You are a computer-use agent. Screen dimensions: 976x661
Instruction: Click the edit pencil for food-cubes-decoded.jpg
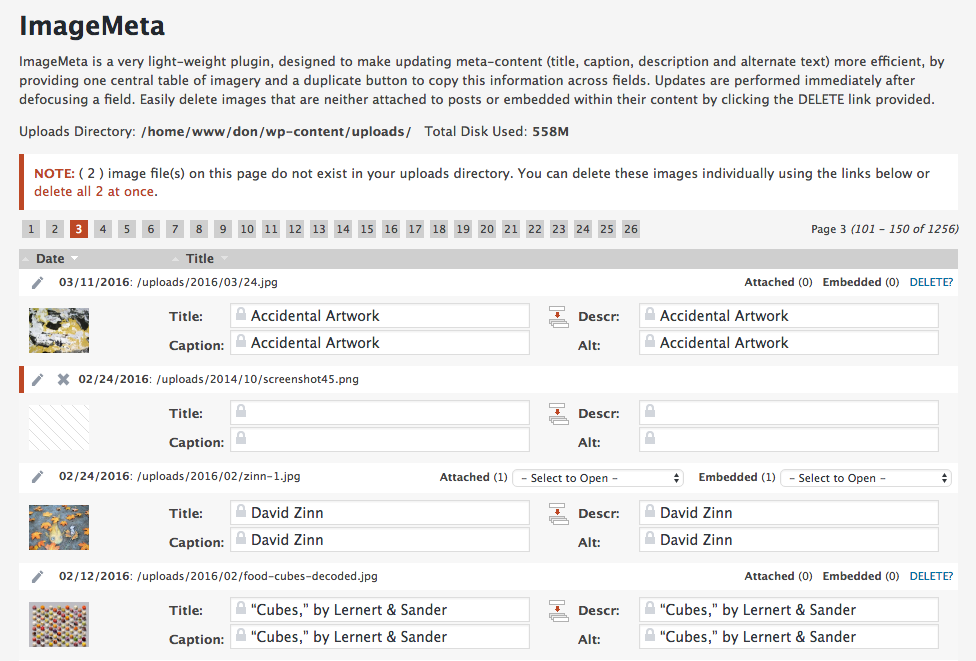pos(37,576)
